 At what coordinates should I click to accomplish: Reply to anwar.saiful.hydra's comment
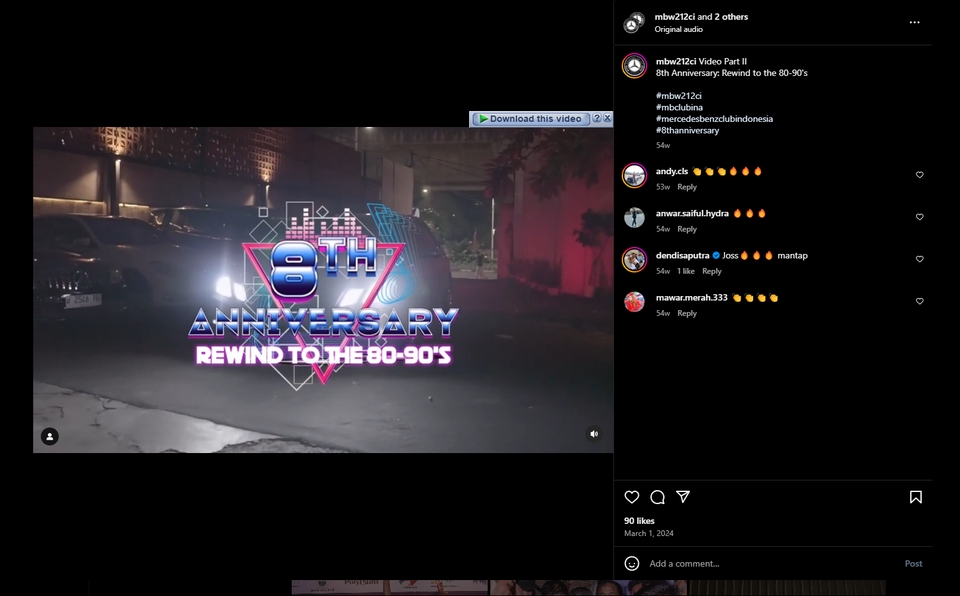pos(687,228)
